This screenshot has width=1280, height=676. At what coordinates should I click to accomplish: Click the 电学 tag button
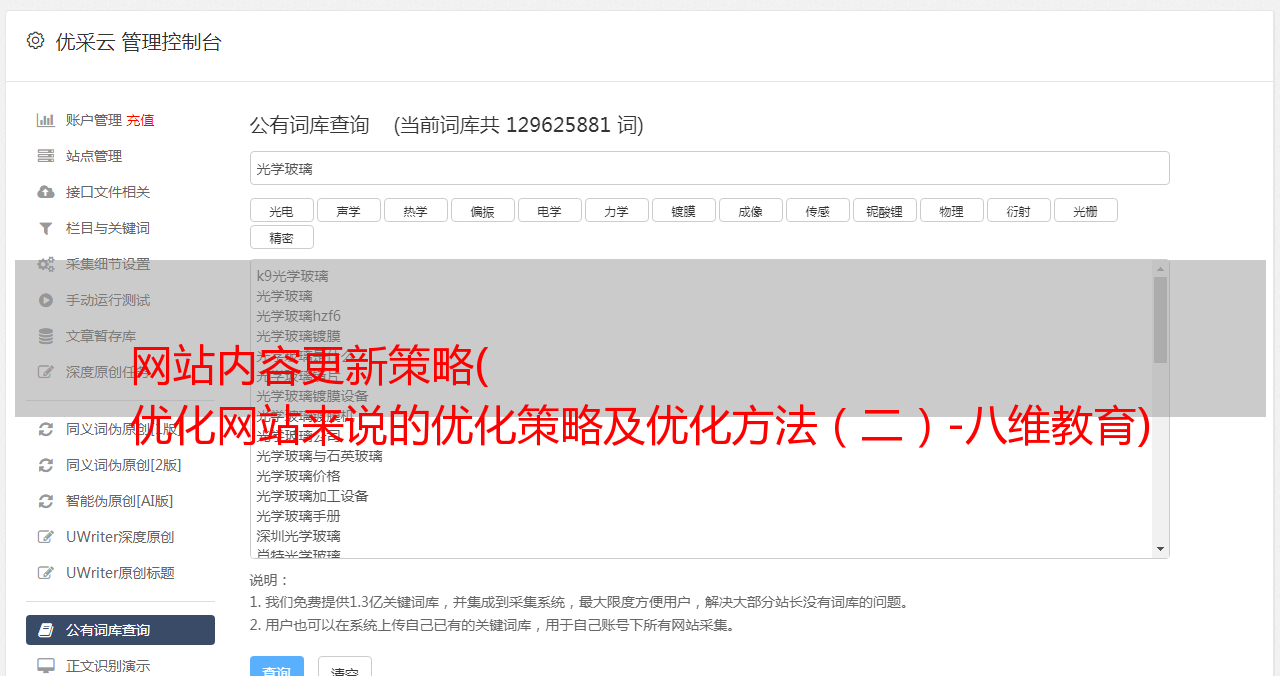click(550, 210)
